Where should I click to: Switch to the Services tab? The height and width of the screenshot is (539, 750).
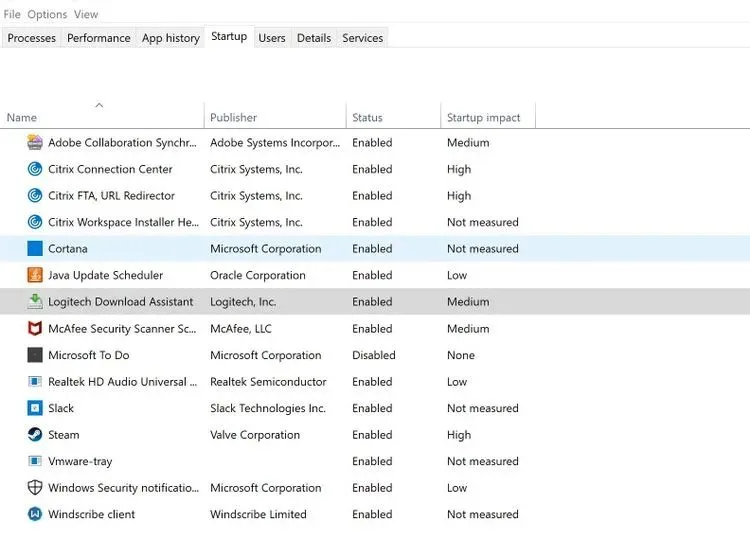[362, 38]
